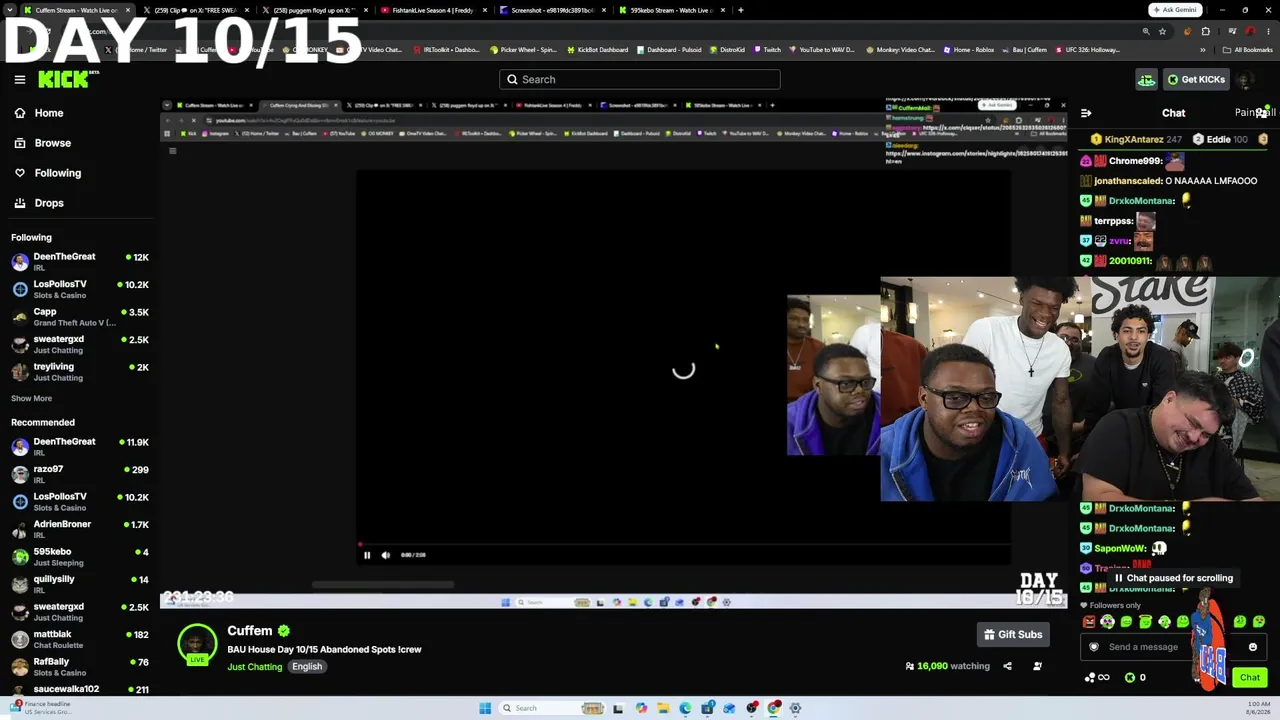Open the Cuffem channel name
The height and width of the screenshot is (720, 1280).
(250, 631)
